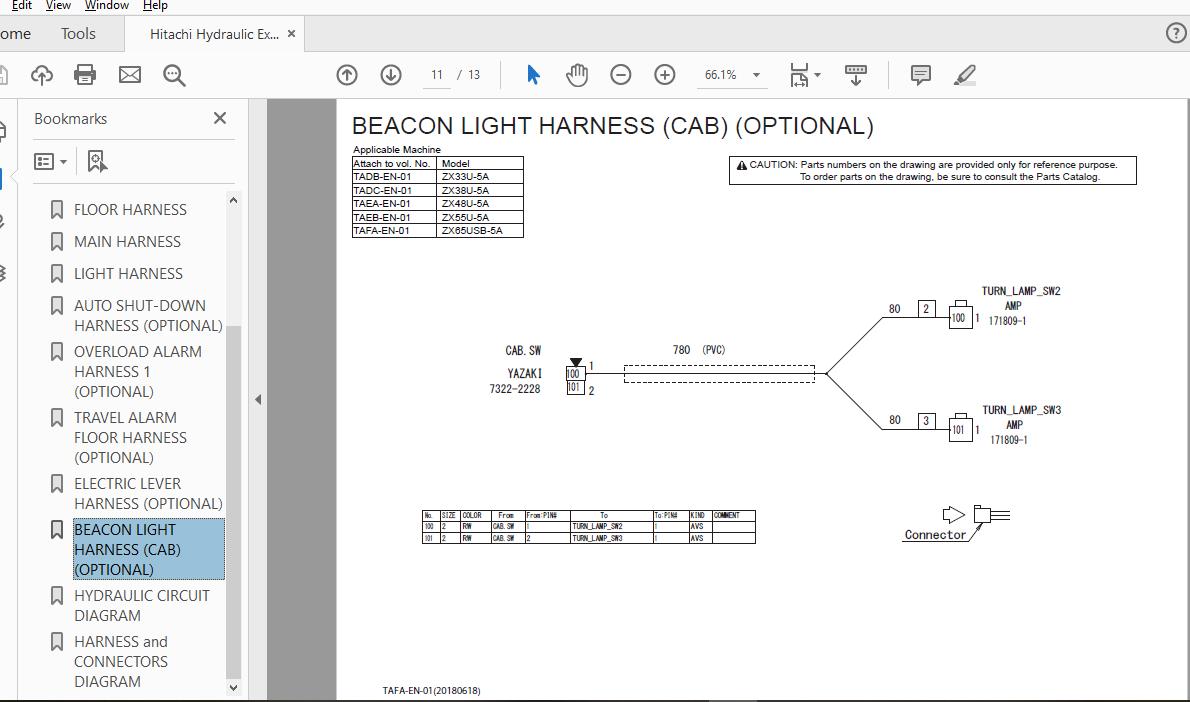Click the page number input field
Screen dimensions: 1190x702
point(437,75)
